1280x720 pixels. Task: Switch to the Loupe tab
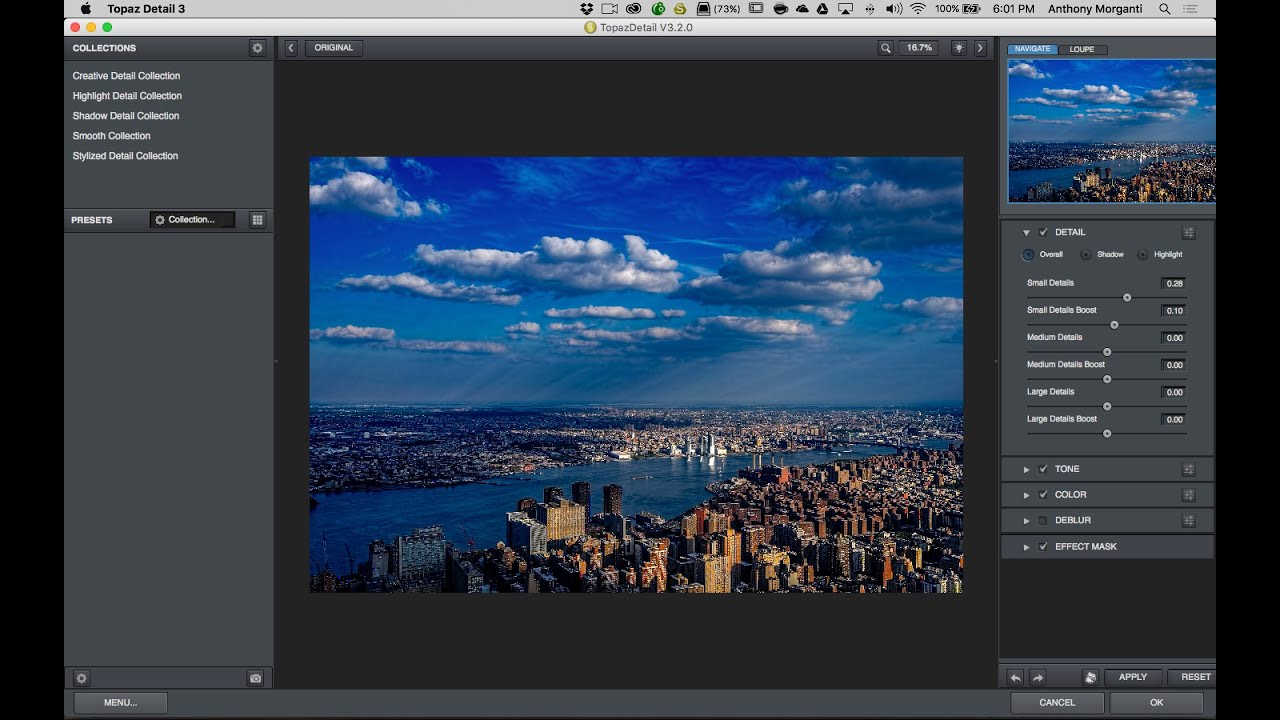pos(1082,49)
